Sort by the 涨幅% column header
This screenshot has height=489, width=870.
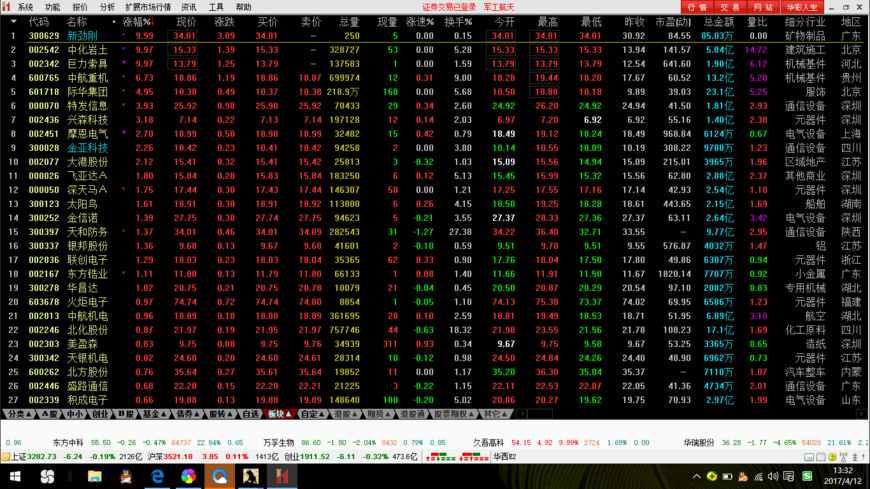click(138, 22)
